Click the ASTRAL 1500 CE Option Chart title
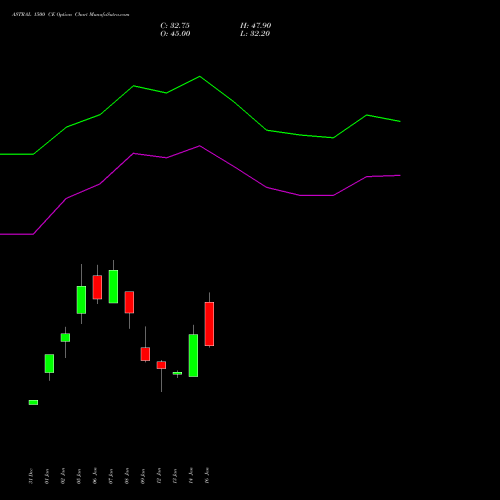Screen dimensions: 500x500 pyautogui.click(x=70, y=15)
